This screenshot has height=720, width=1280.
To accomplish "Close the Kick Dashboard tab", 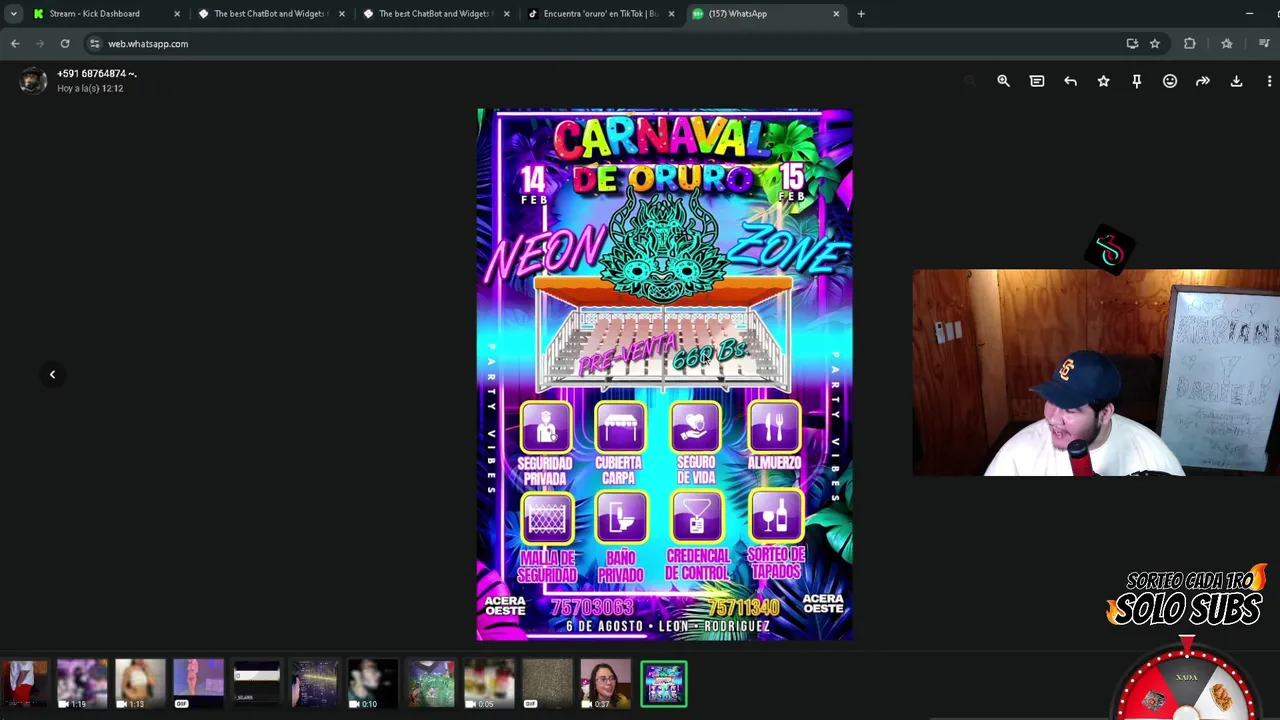I will coord(177,14).
